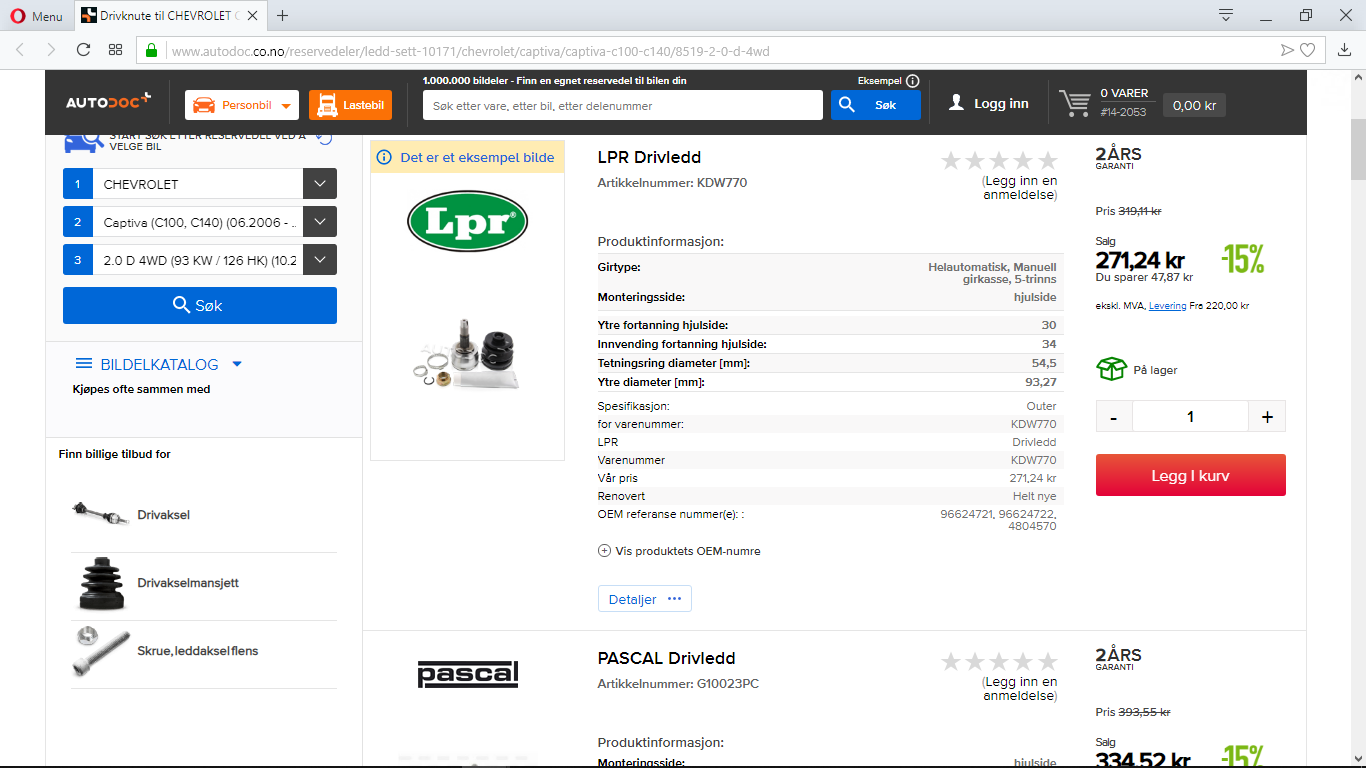This screenshot has height=768, width=1366.
Task: Click the Drivakselmansjett boot thumbnail
Action: pyautogui.click(x=101, y=583)
